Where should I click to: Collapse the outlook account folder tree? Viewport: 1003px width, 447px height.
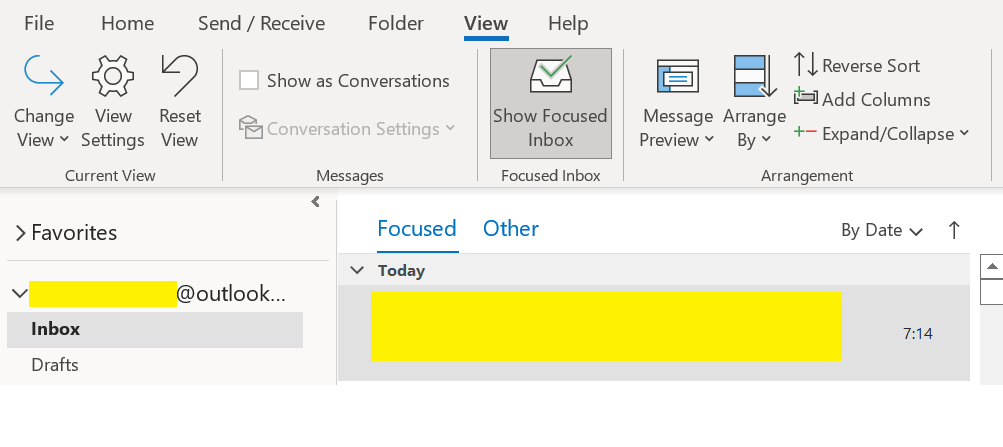pos(20,294)
